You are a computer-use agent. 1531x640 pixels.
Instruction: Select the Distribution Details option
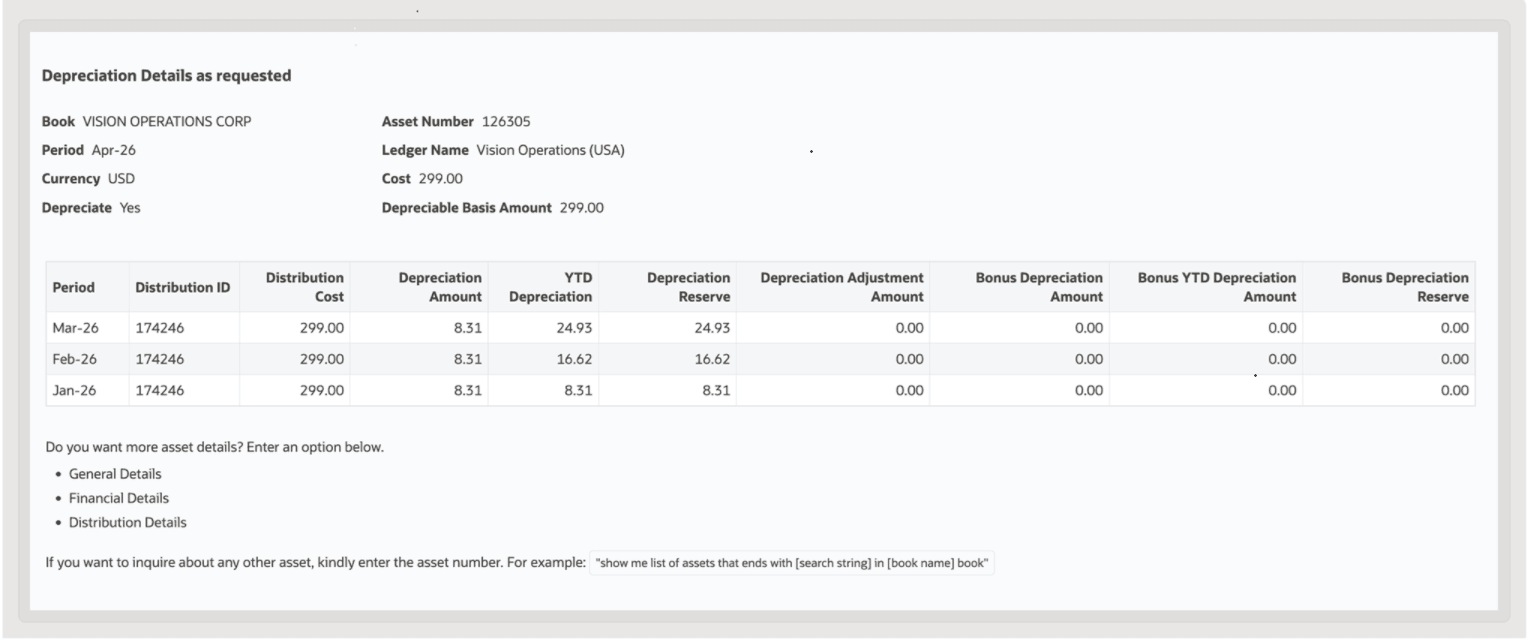pos(127,522)
